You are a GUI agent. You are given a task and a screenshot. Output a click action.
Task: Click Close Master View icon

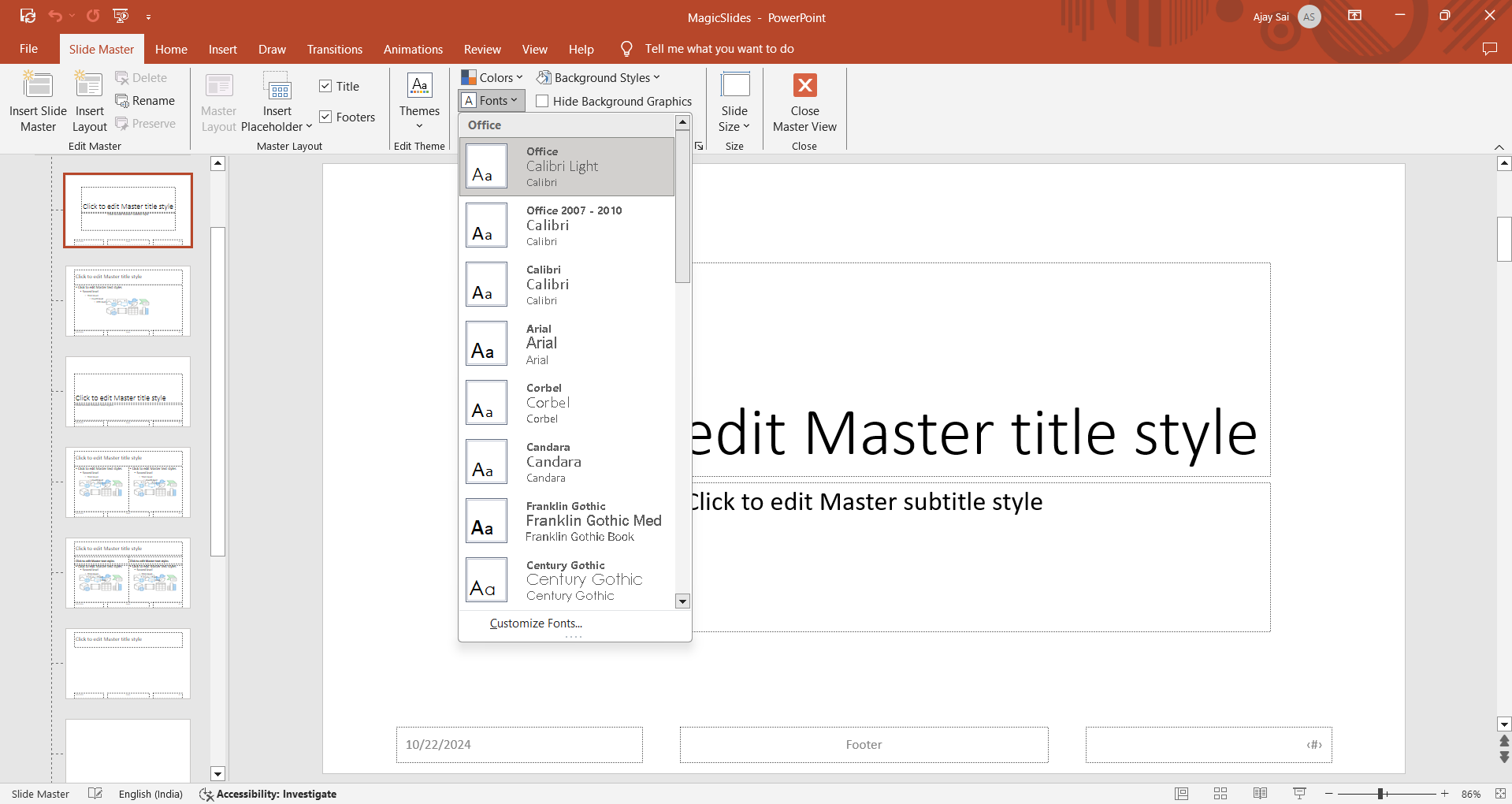pyautogui.click(x=804, y=85)
